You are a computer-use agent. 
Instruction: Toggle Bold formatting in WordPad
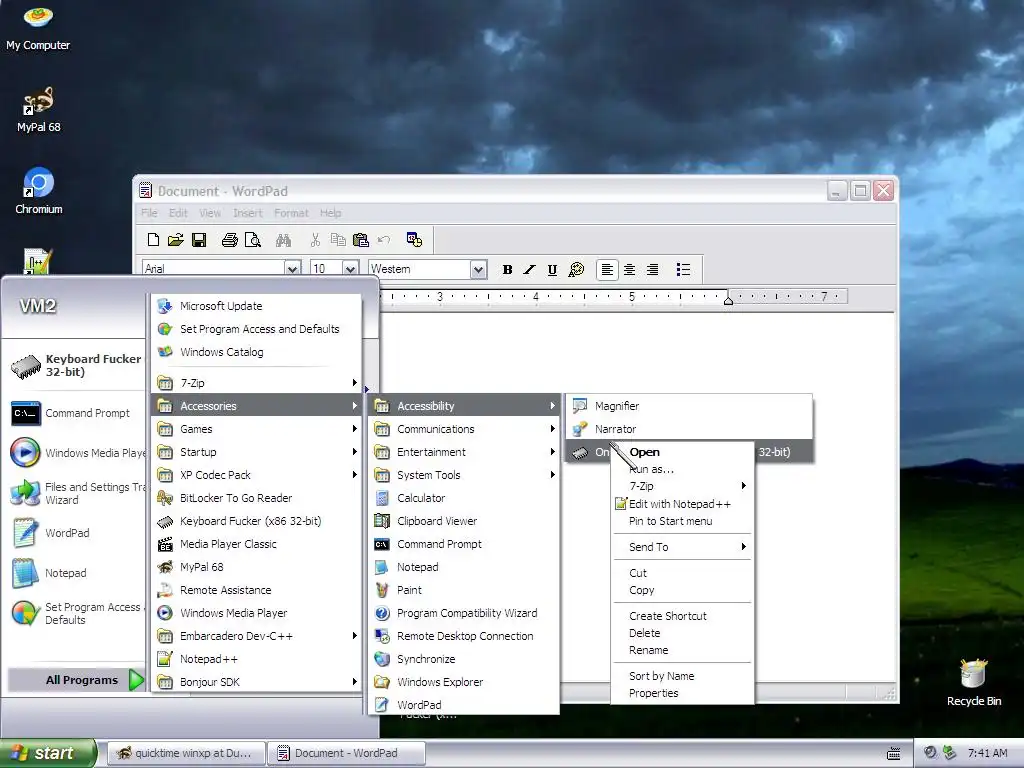click(x=507, y=269)
